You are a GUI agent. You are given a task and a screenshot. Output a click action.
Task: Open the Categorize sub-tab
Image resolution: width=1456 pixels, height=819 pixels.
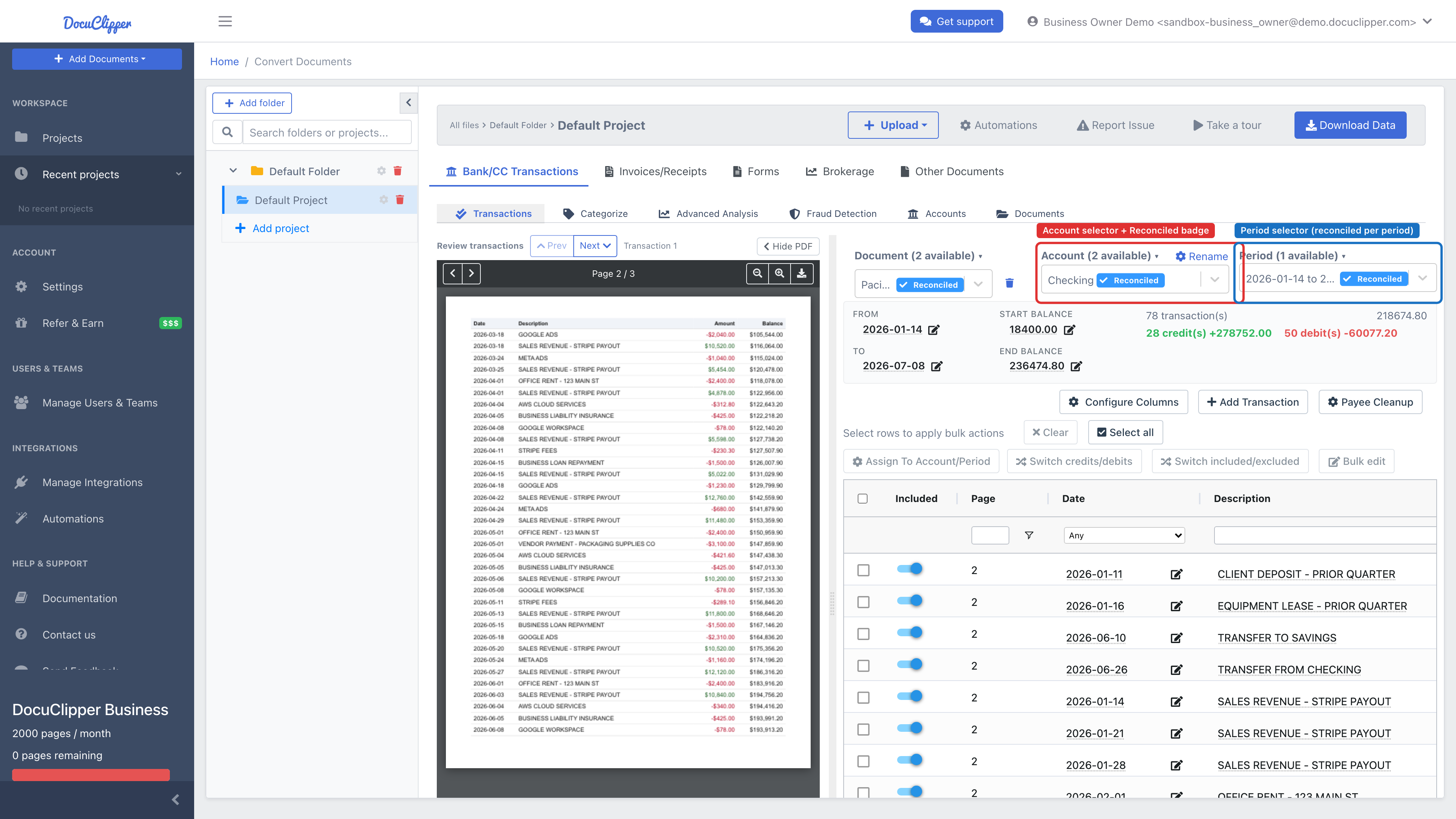(595, 213)
